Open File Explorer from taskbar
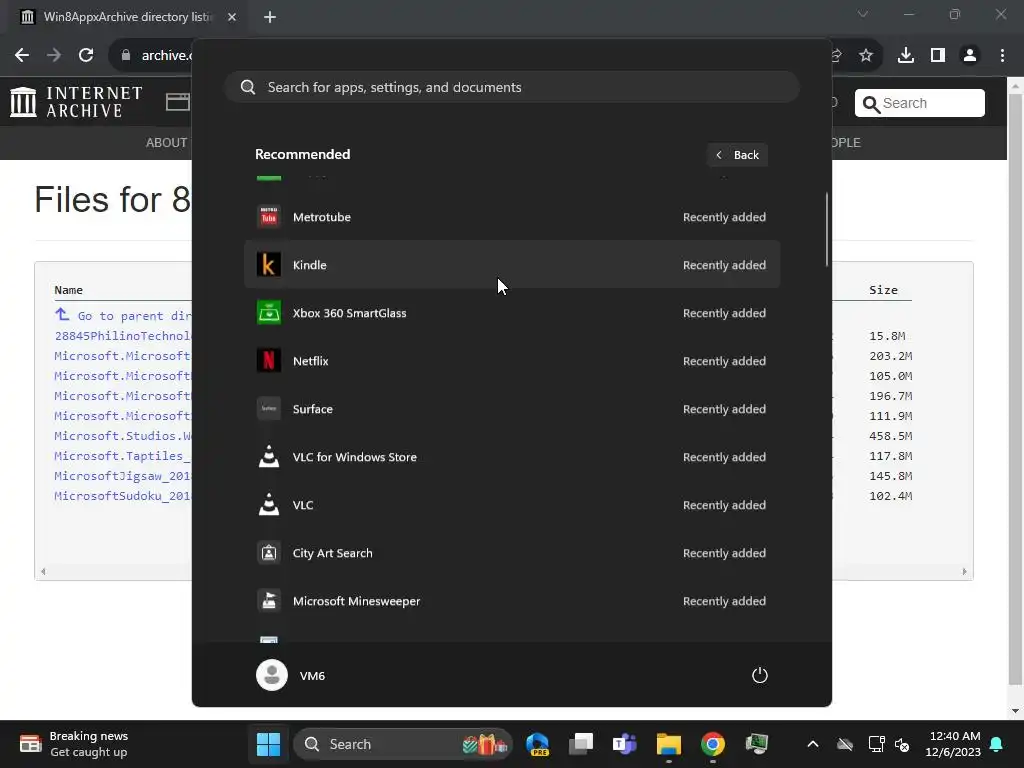This screenshot has height=768, width=1024. click(x=669, y=744)
